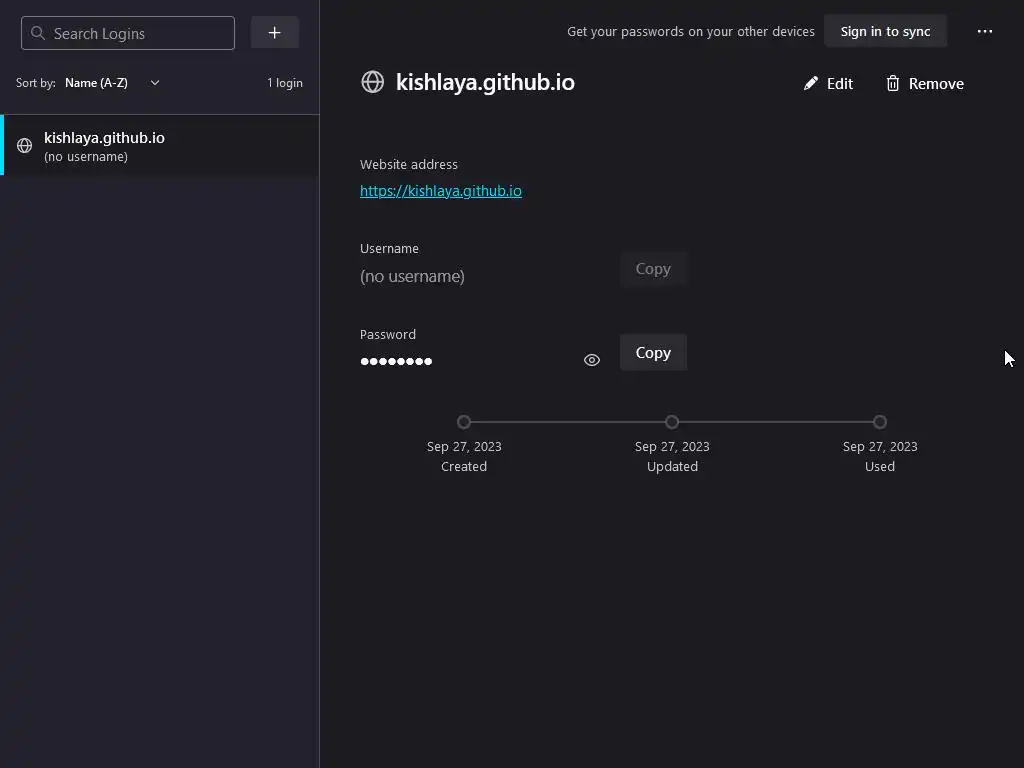Click the Updated timeline marker
Image resolution: width=1024 pixels, height=768 pixels.
click(x=672, y=422)
